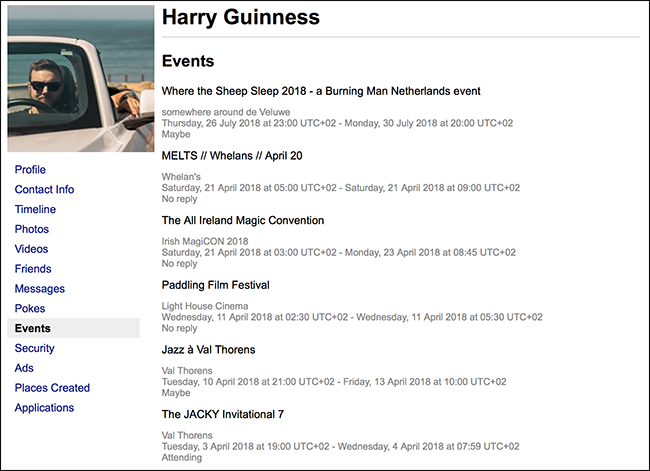Click the Applications sidebar link
The width and height of the screenshot is (650, 471).
tap(44, 408)
